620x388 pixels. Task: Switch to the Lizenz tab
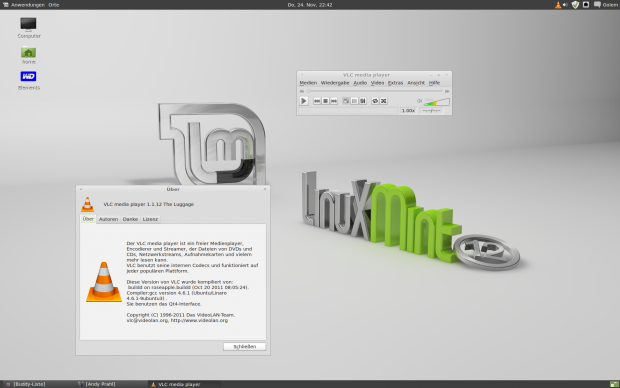(150, 219)
